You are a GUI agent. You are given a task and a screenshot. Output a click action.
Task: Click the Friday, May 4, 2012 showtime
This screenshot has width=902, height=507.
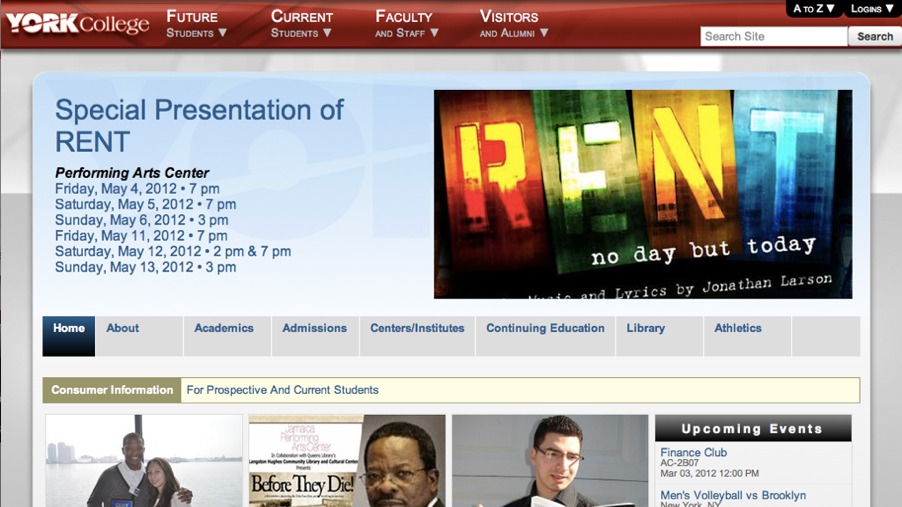pyautogui.click(x=137, y=189)
